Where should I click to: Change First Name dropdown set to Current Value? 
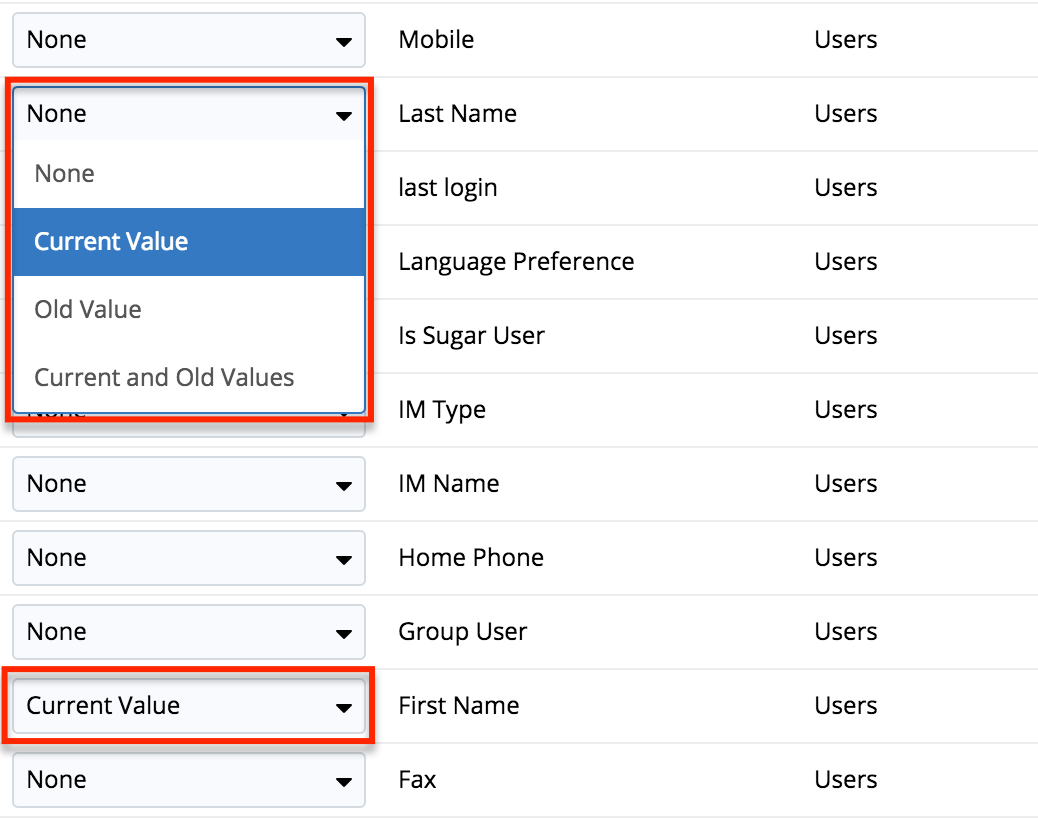click(x=188, y=706)
